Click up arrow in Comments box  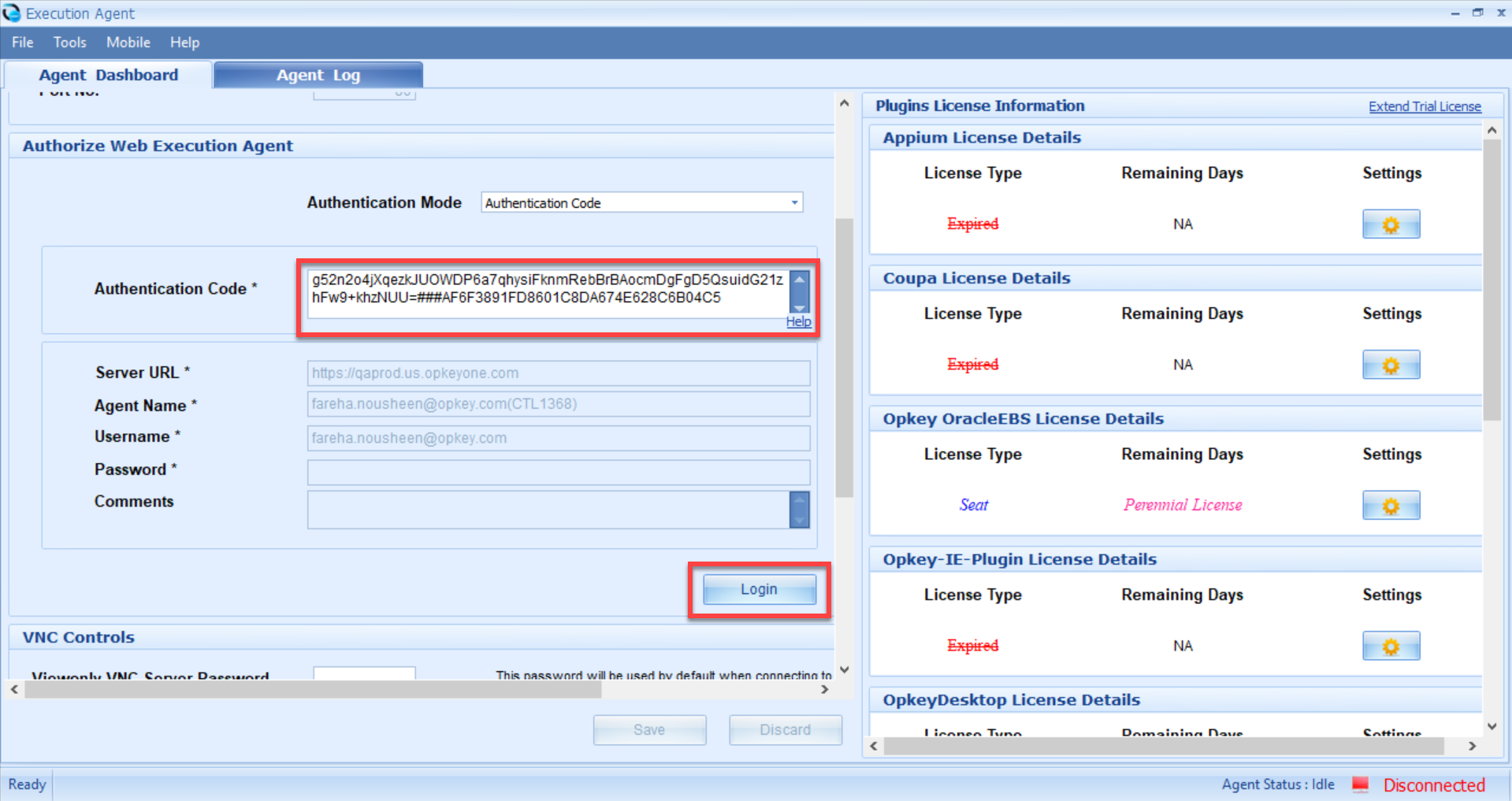799,500
